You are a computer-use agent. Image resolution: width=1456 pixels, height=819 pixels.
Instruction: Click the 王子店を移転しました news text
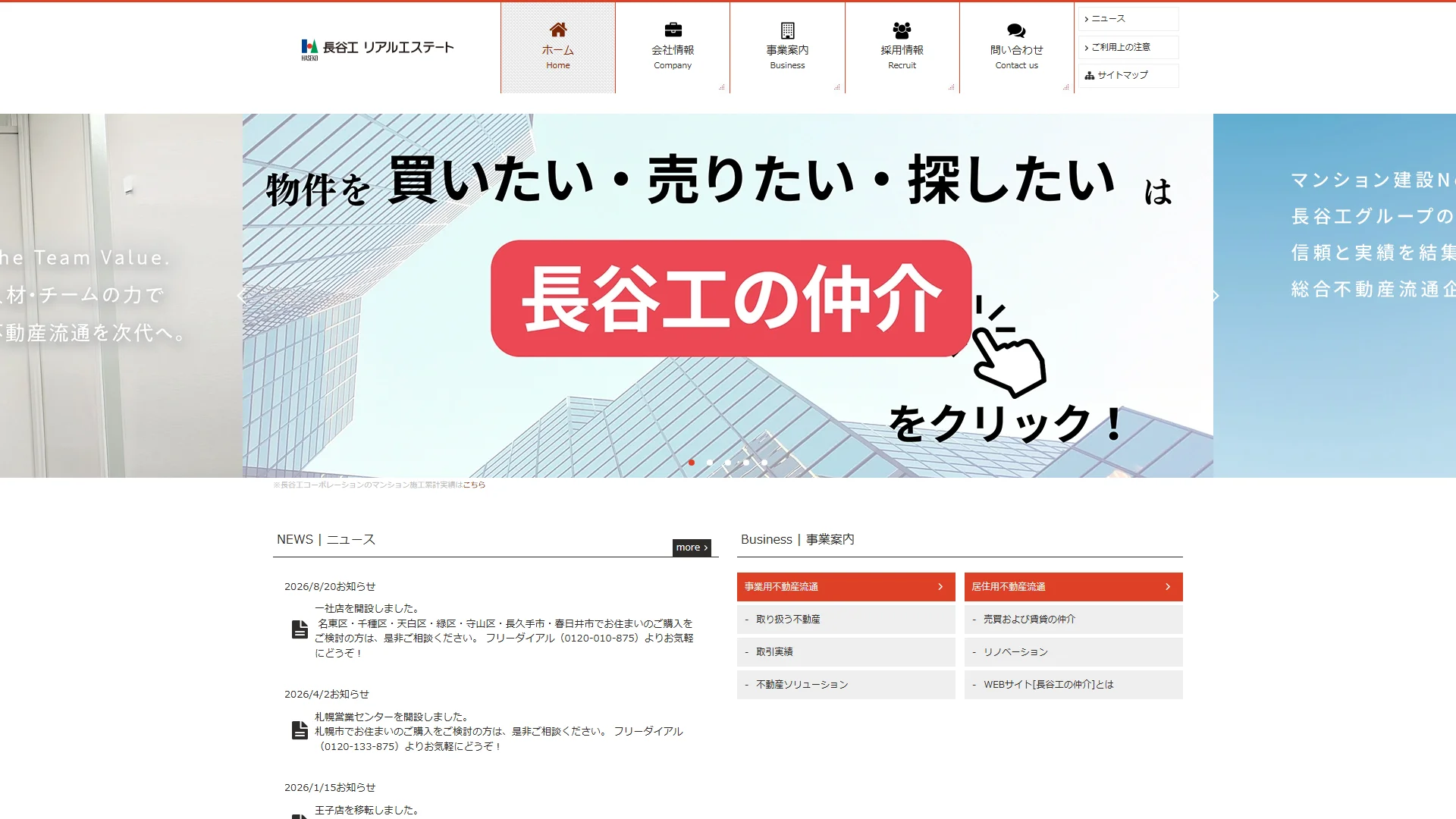point(368,811)
